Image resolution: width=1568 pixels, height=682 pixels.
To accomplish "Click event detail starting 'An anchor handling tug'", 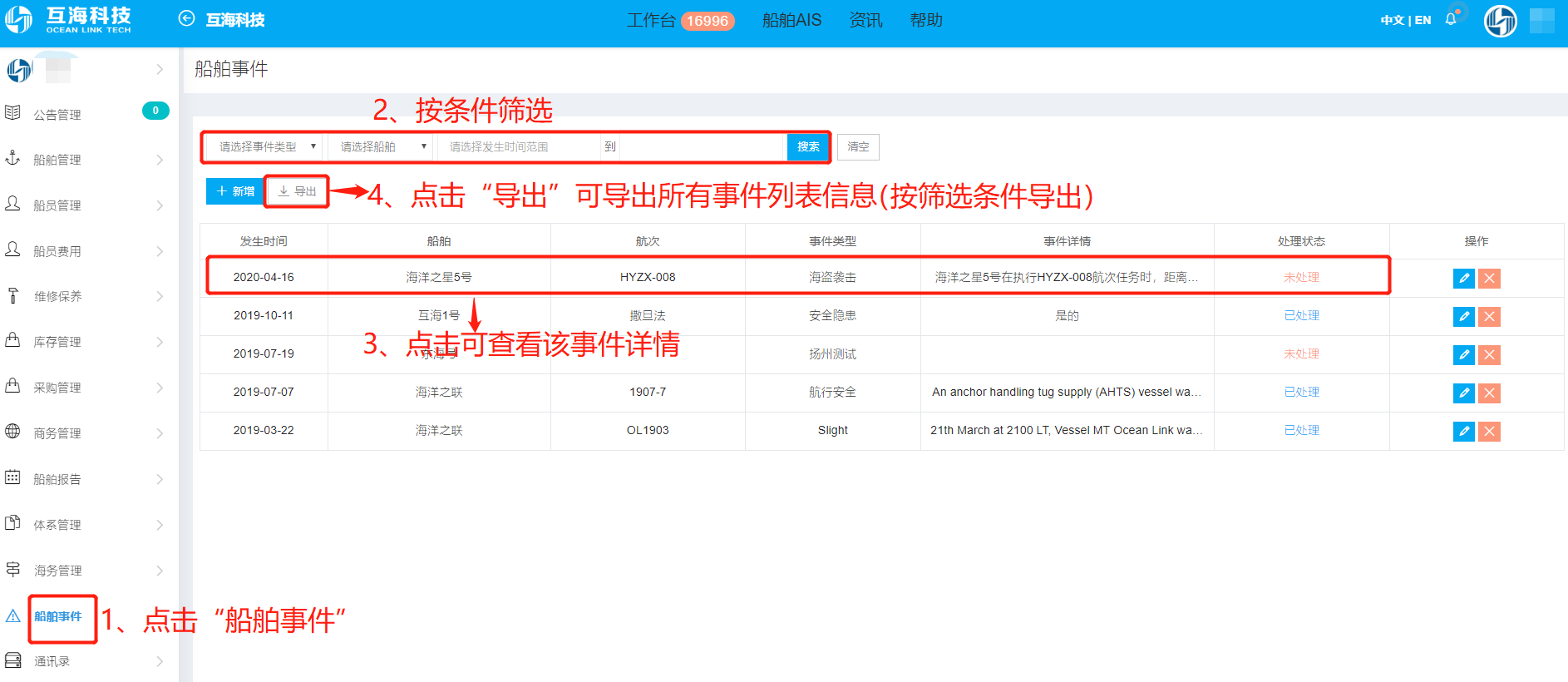I will point(1067,392).
